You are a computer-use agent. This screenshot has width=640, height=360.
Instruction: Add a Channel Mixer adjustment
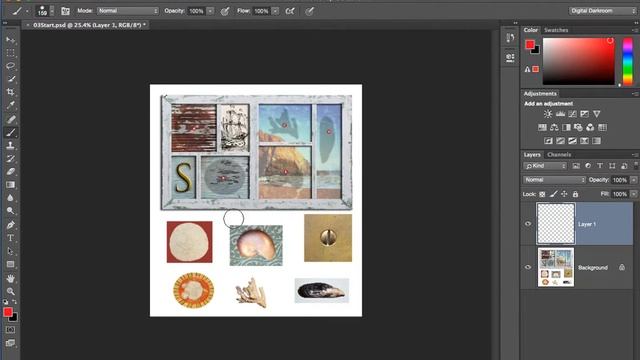(x=590, y=127)
